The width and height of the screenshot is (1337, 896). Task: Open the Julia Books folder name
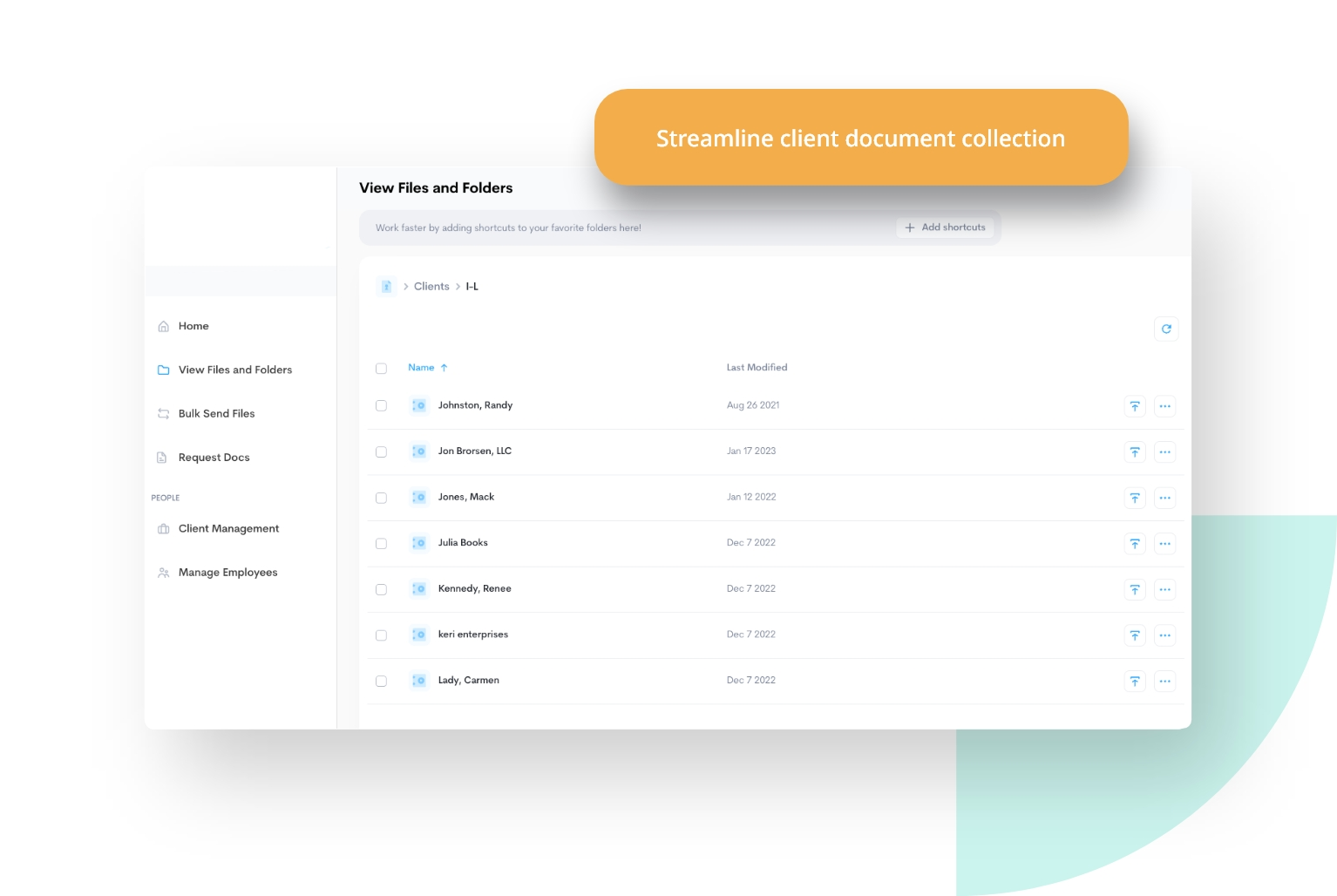coord(463,543)
